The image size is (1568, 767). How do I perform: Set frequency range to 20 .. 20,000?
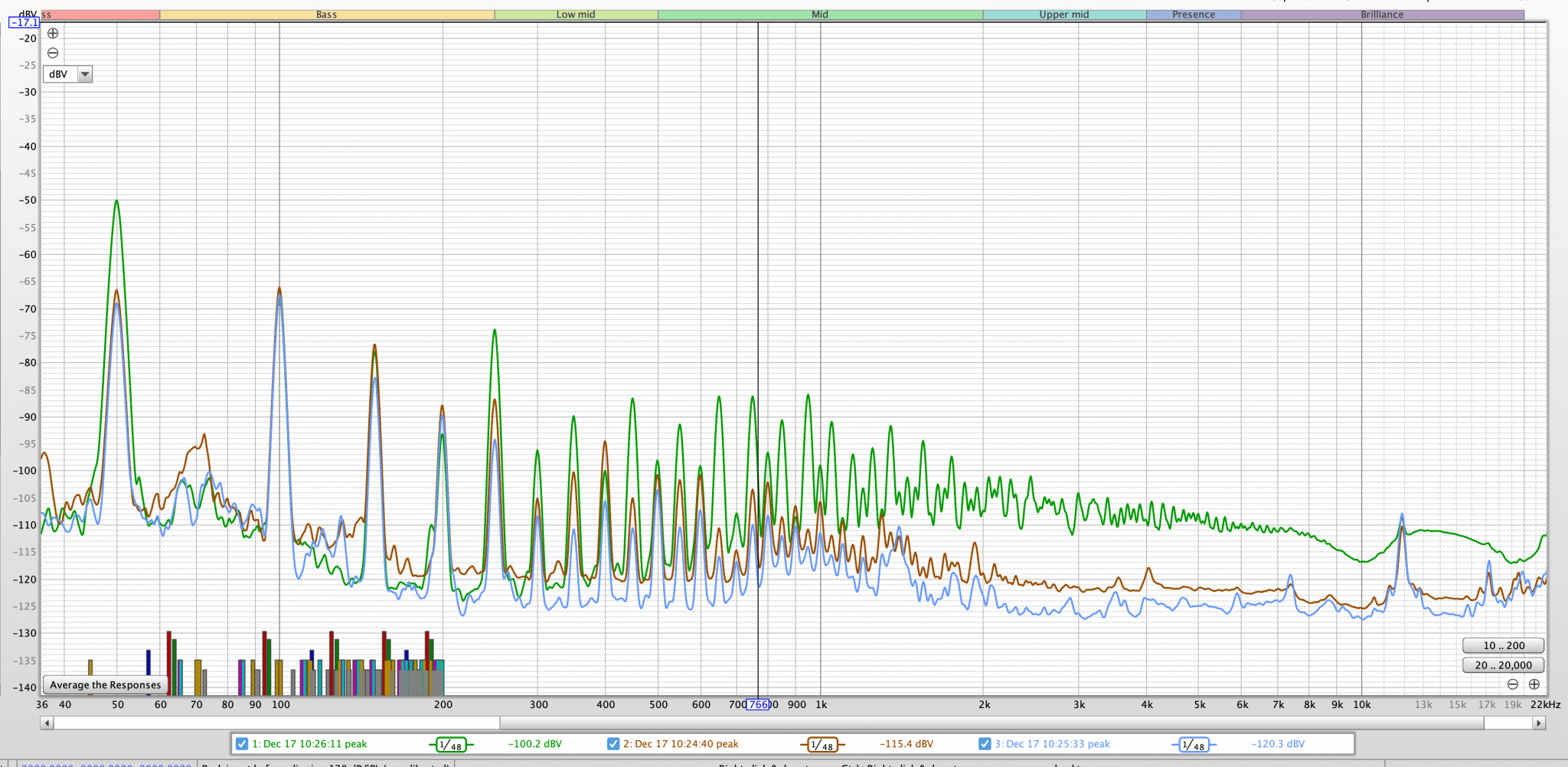tap(1503, 665)
